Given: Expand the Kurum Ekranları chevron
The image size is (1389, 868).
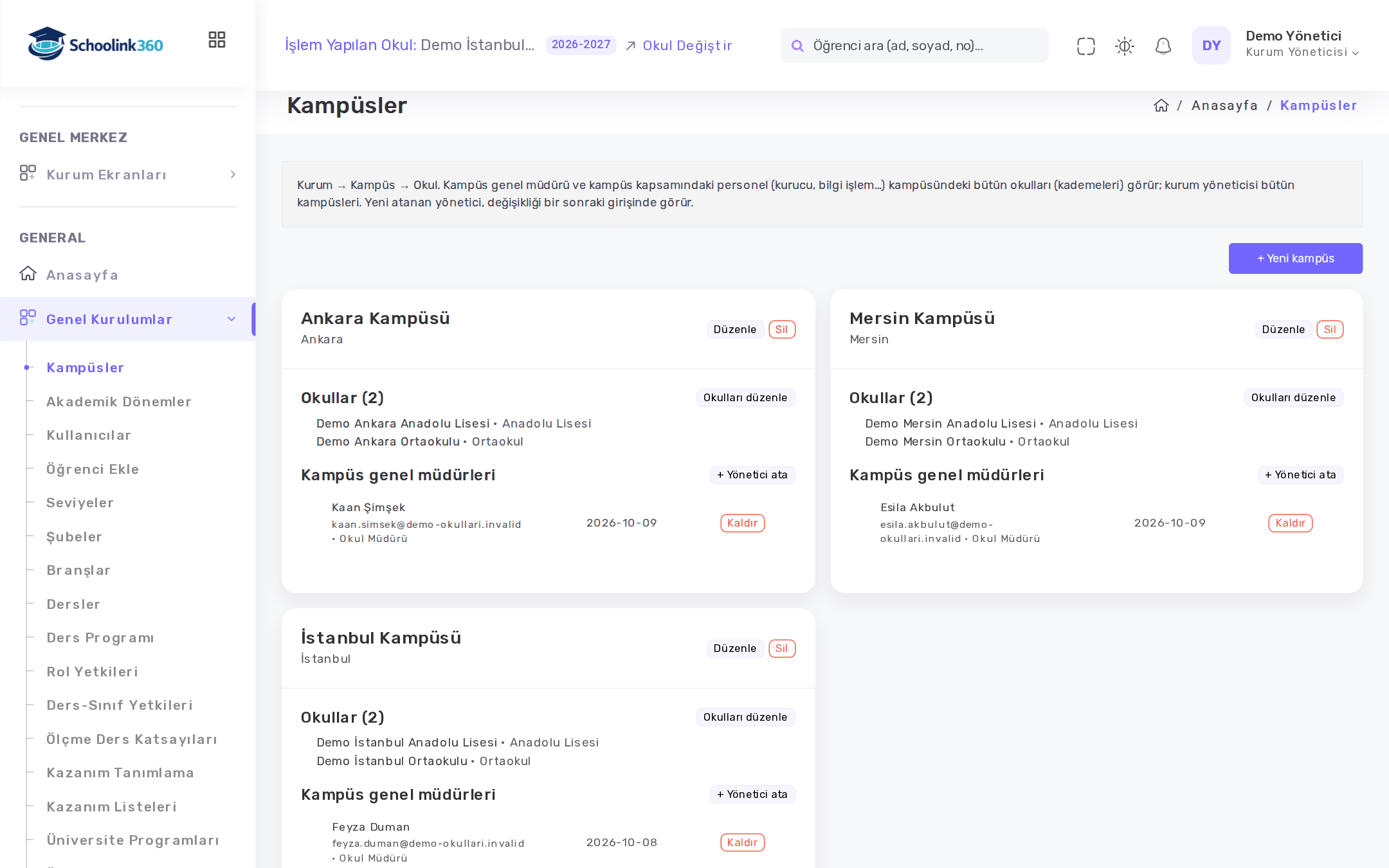Looking at the screenshot, I should coord(233,174).
